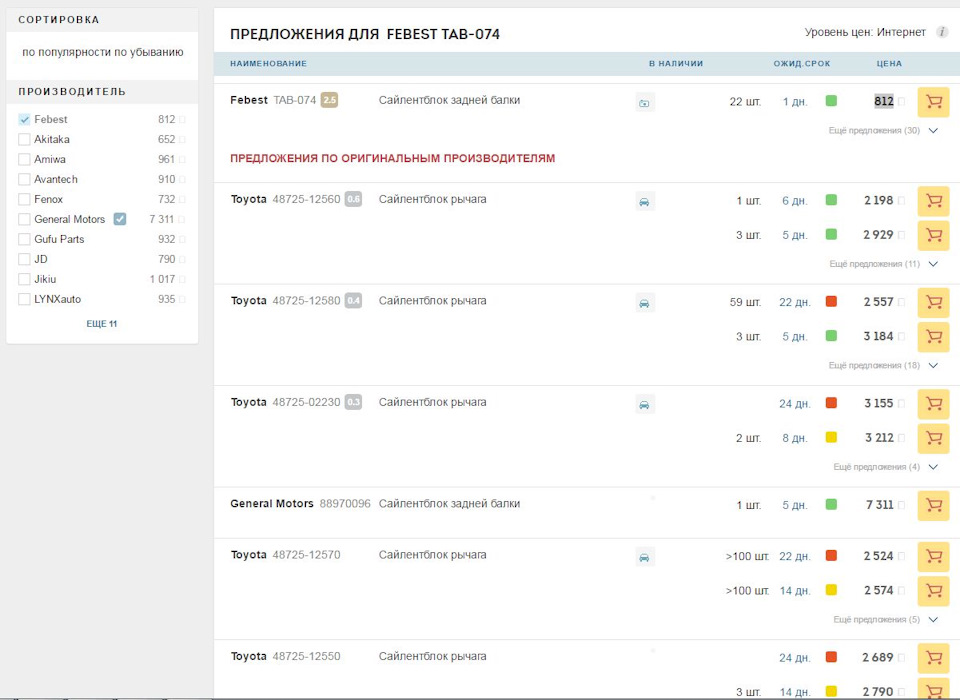The image size is (960, 700).
Task: Click the price level info icon
Action: tap(942, 33)
